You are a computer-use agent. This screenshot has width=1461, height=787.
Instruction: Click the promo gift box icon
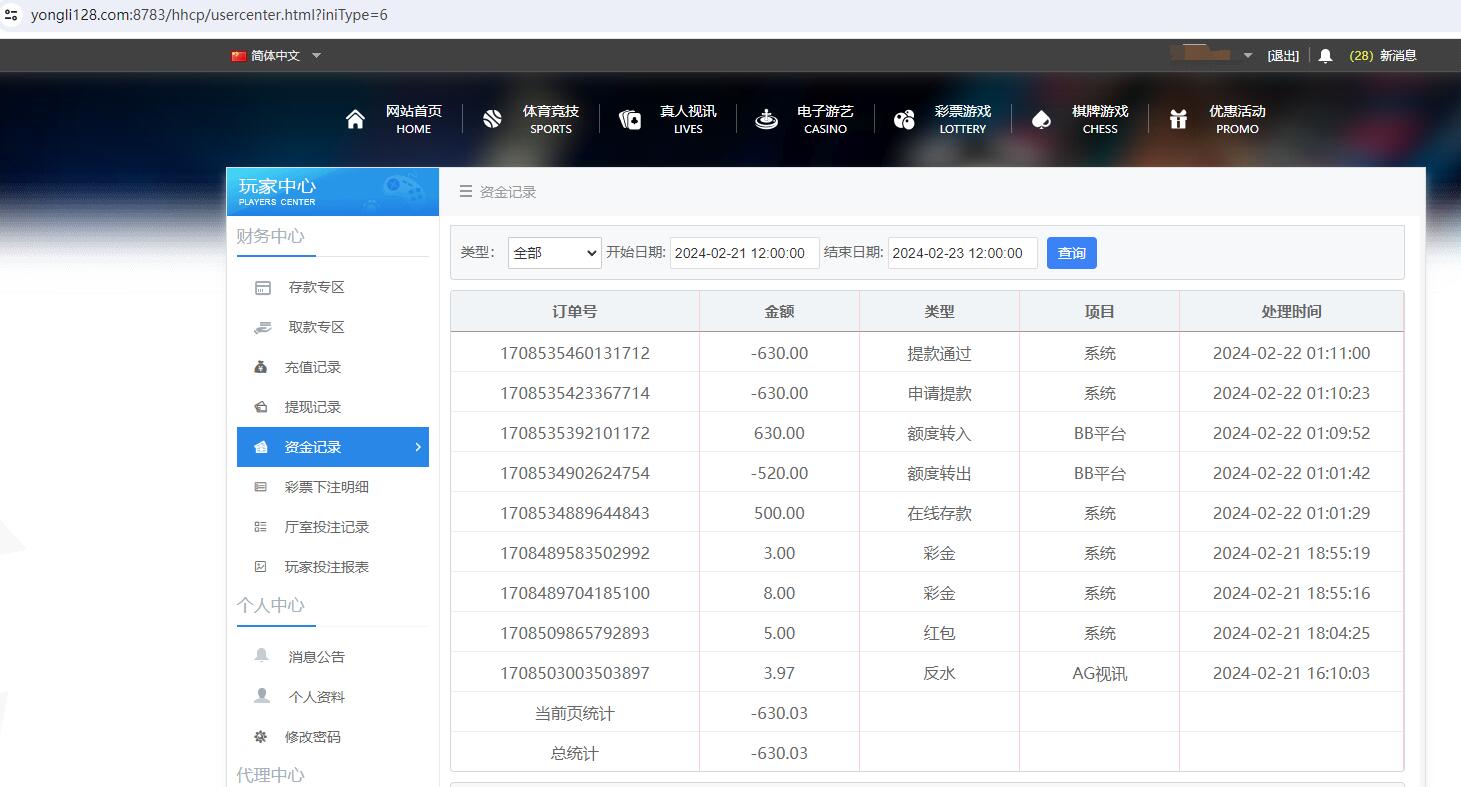point(1178,120)
